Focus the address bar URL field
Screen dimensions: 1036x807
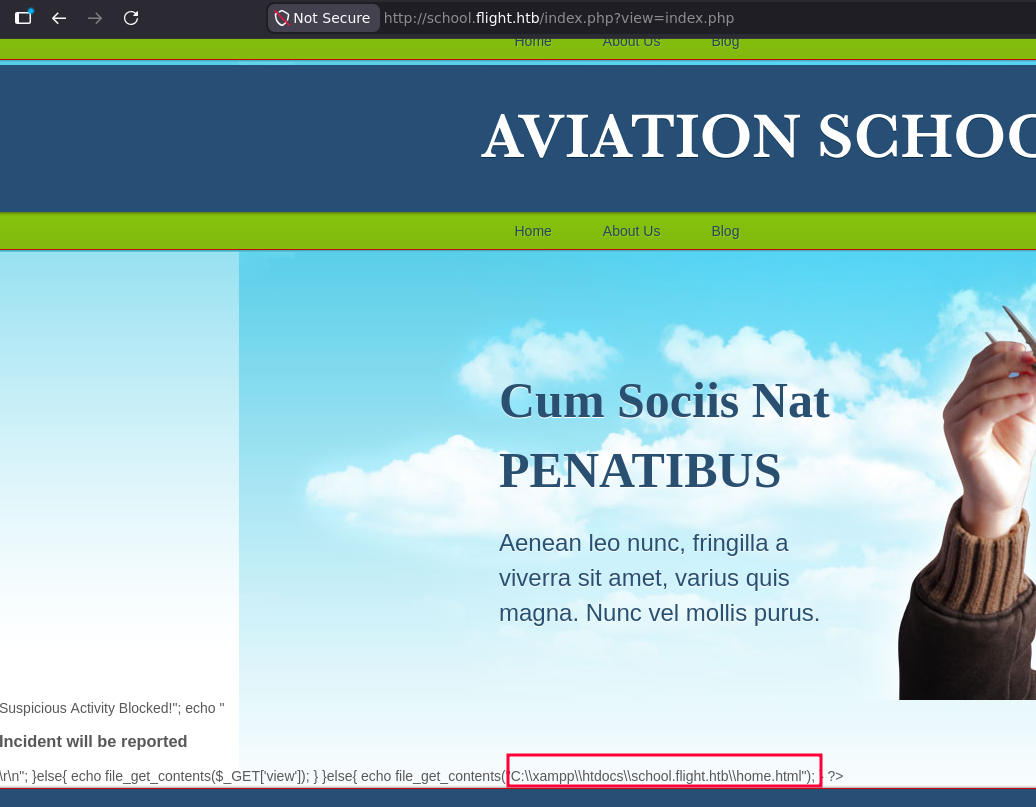[558, 18]
